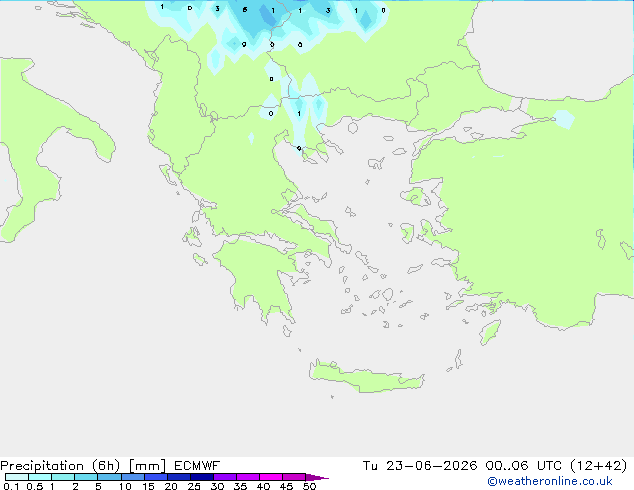634x490 pixels.
Task: Click the 30–35 mm purple legend swatch
Action: point(224,477)
